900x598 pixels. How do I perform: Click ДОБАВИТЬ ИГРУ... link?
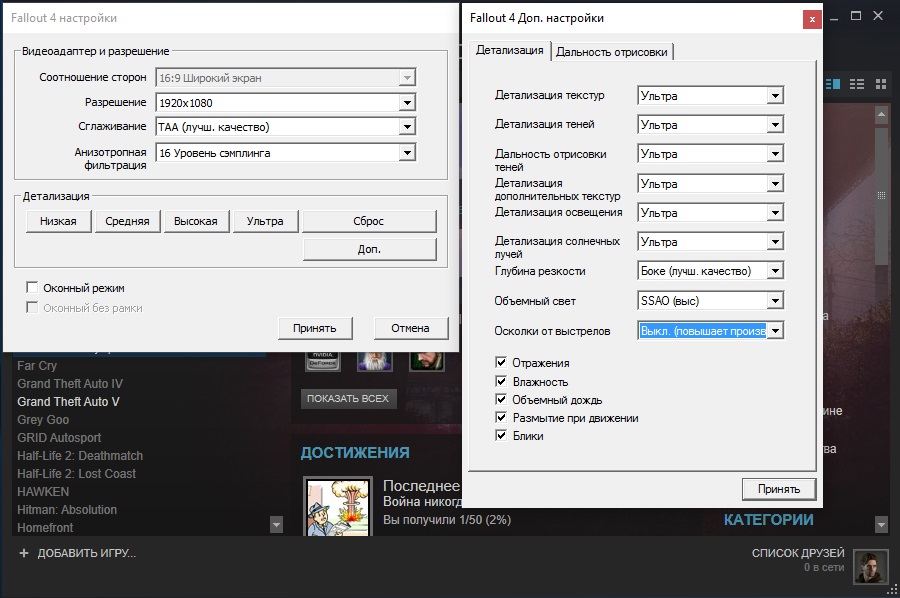[x=87, y=553]
